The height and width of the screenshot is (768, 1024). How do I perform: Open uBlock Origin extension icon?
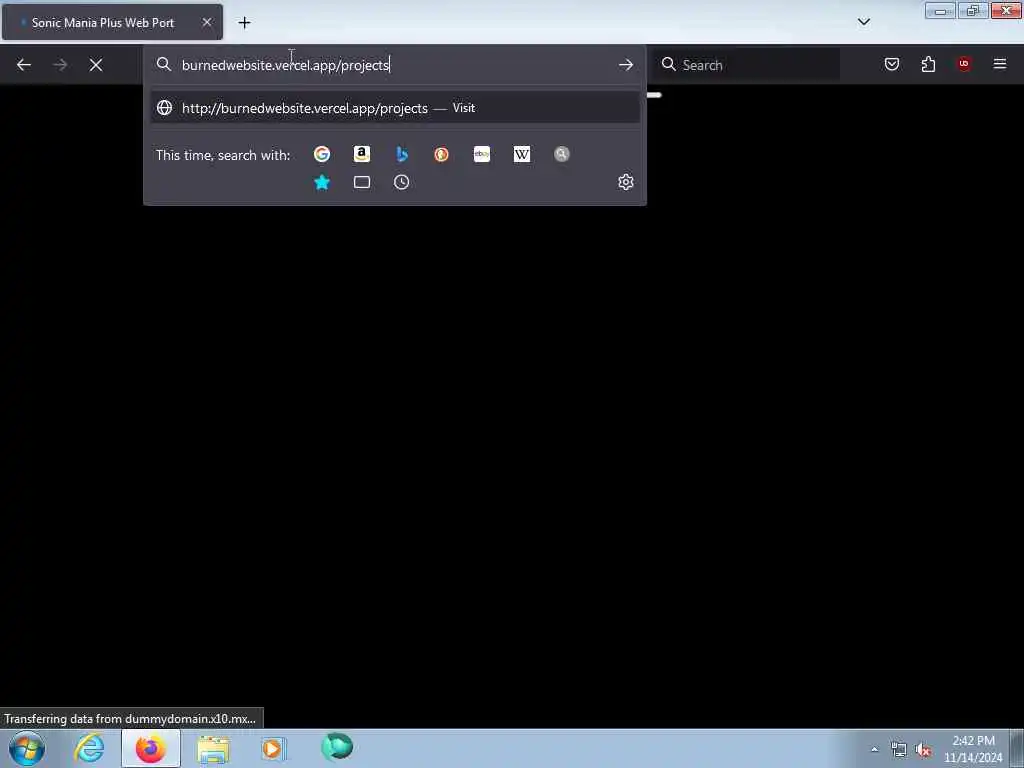[964, 64]
